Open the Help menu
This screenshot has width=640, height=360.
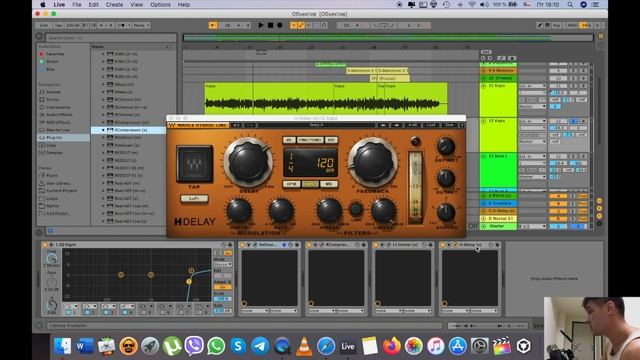tap(184, 4)
